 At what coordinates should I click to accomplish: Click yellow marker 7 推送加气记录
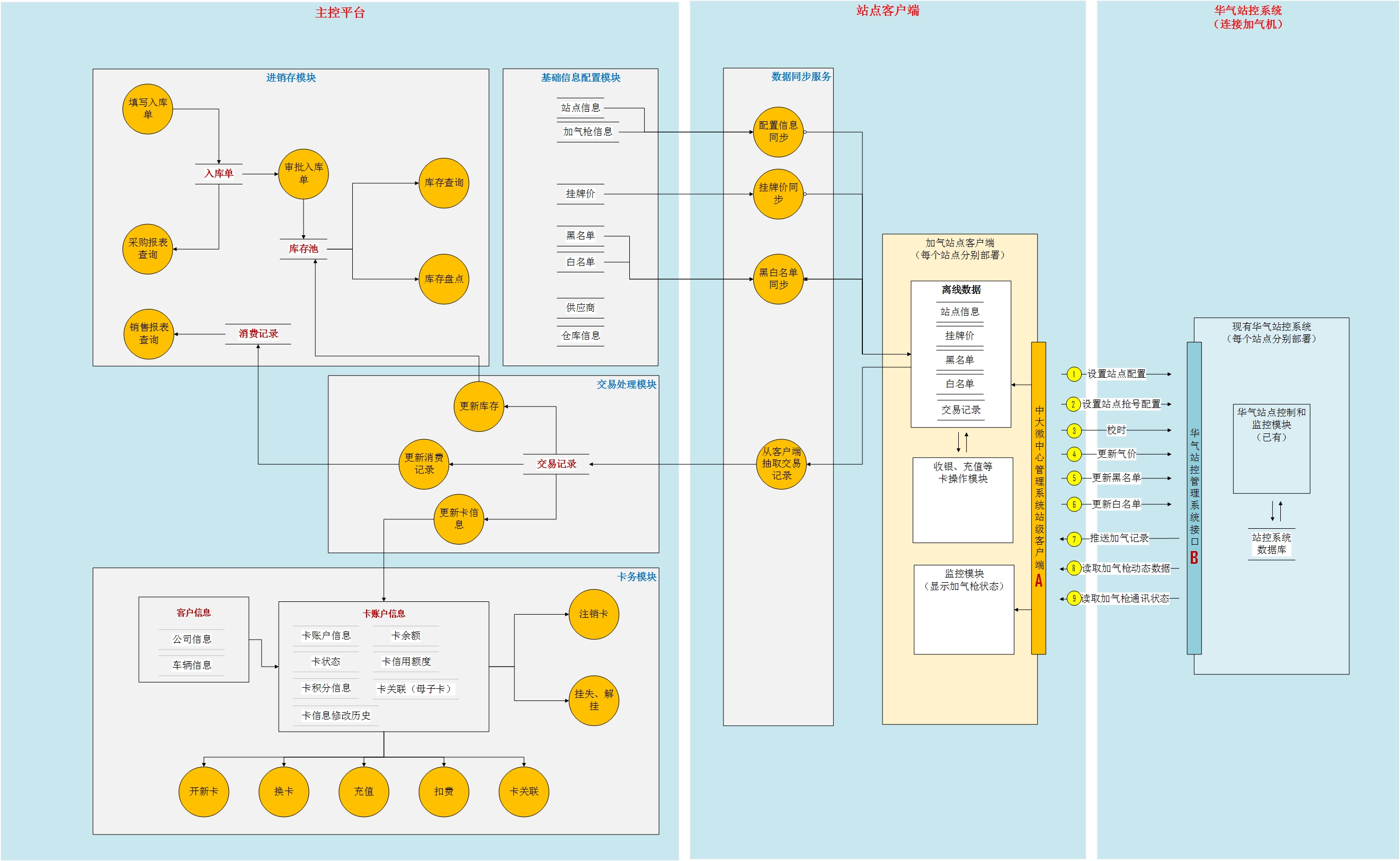(x=1074, y=539)
